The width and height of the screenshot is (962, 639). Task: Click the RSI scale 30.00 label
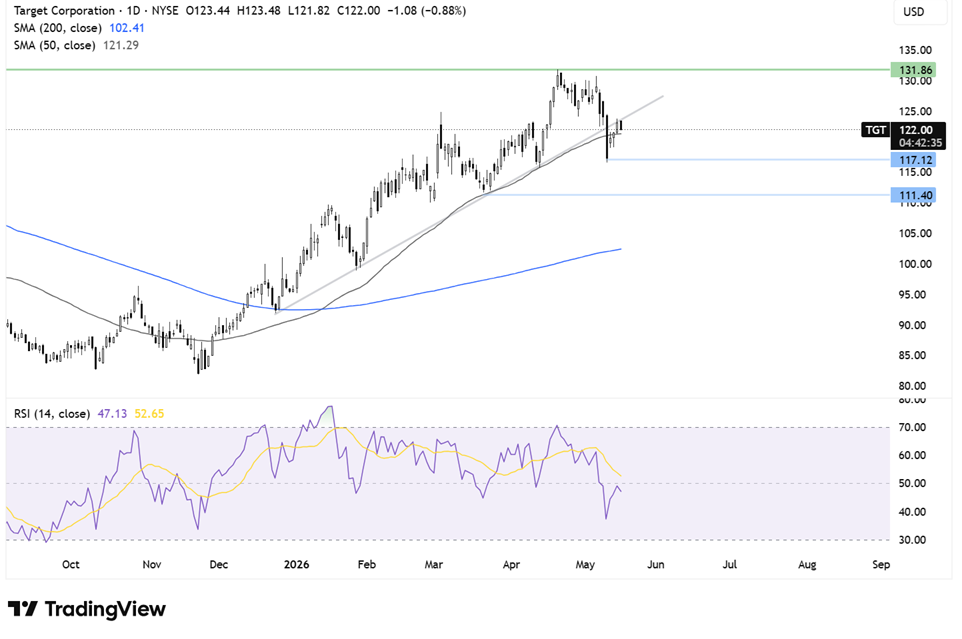click(x=912, y=540)
